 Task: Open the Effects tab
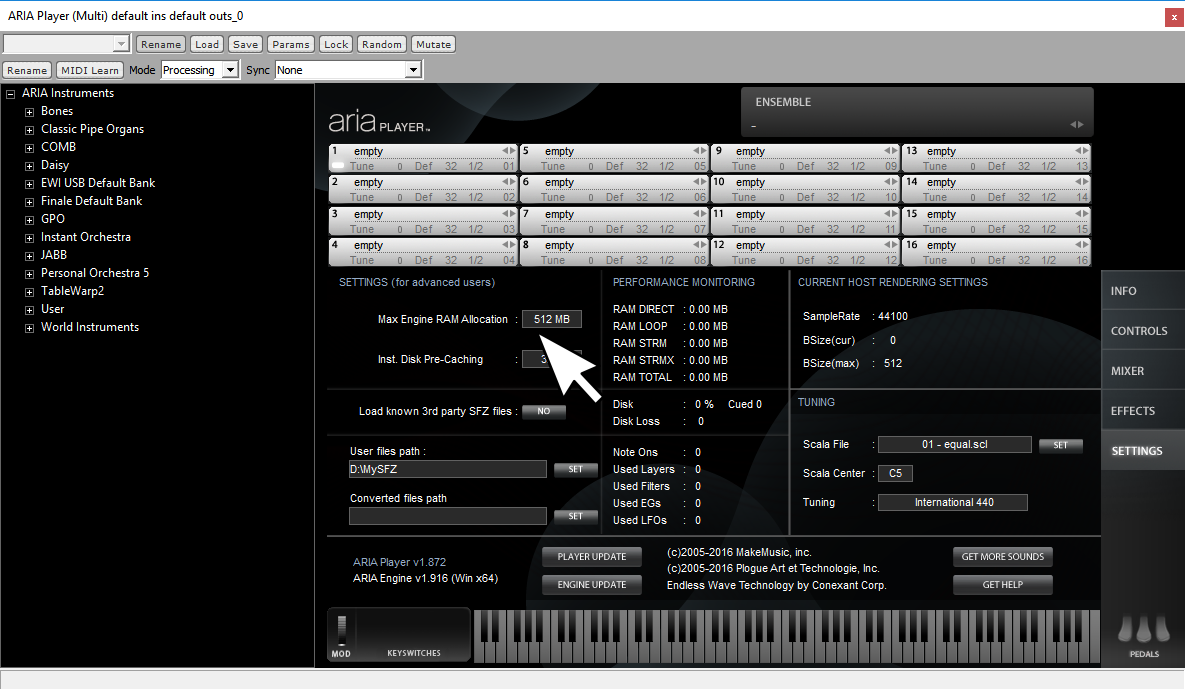(1142, 411)
